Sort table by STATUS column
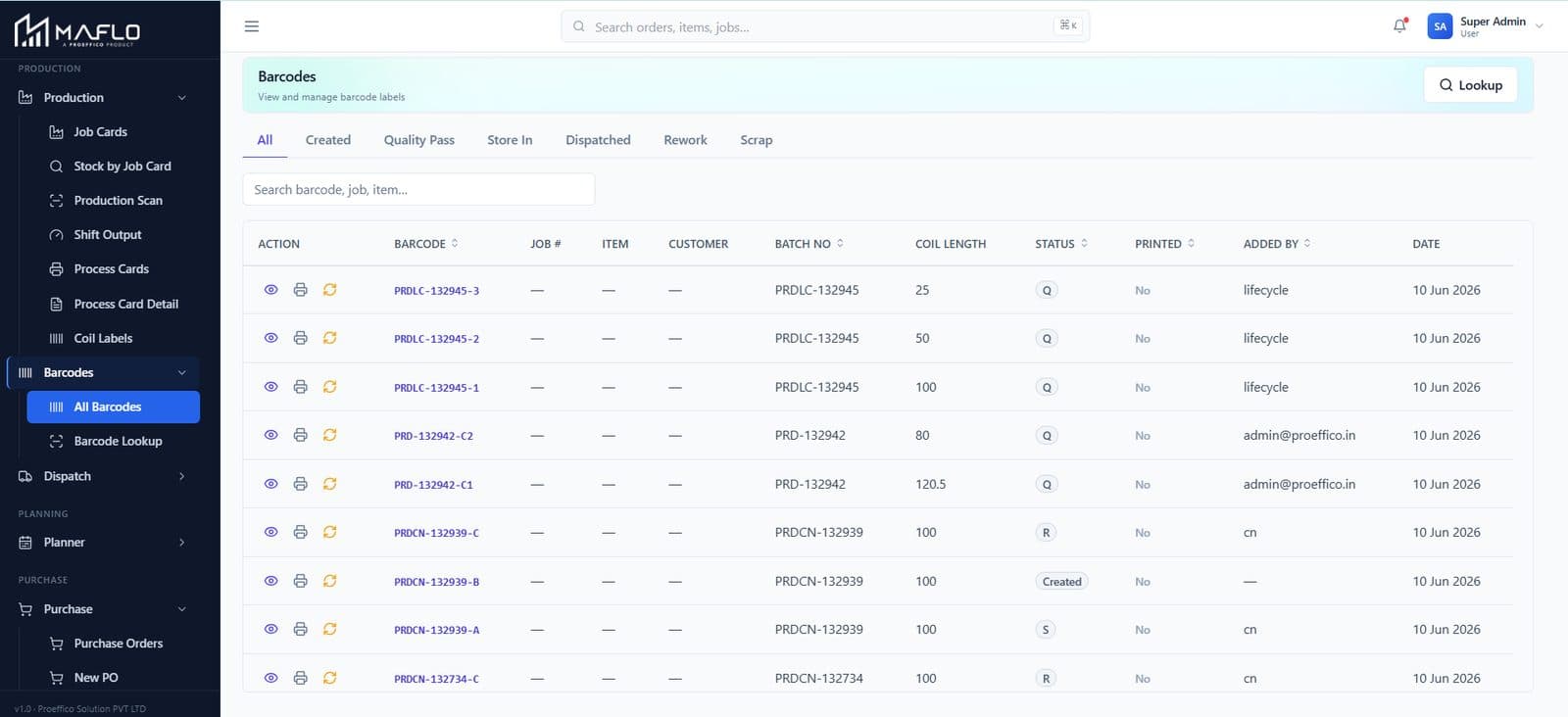 pyautogui.click(x=1061, y=244)
